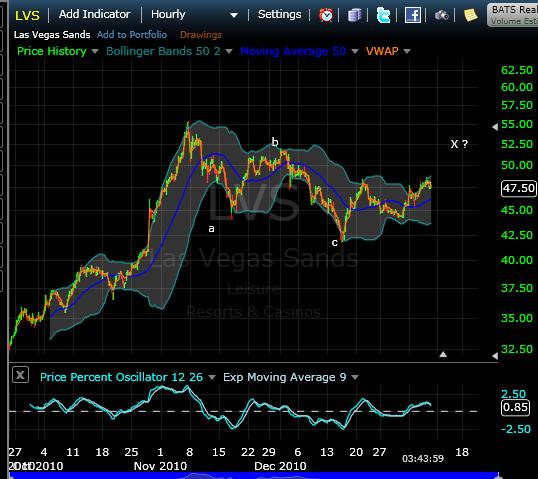Click the BATS Real-time data button
Screen dimensions: 538x479
[513, 15]
